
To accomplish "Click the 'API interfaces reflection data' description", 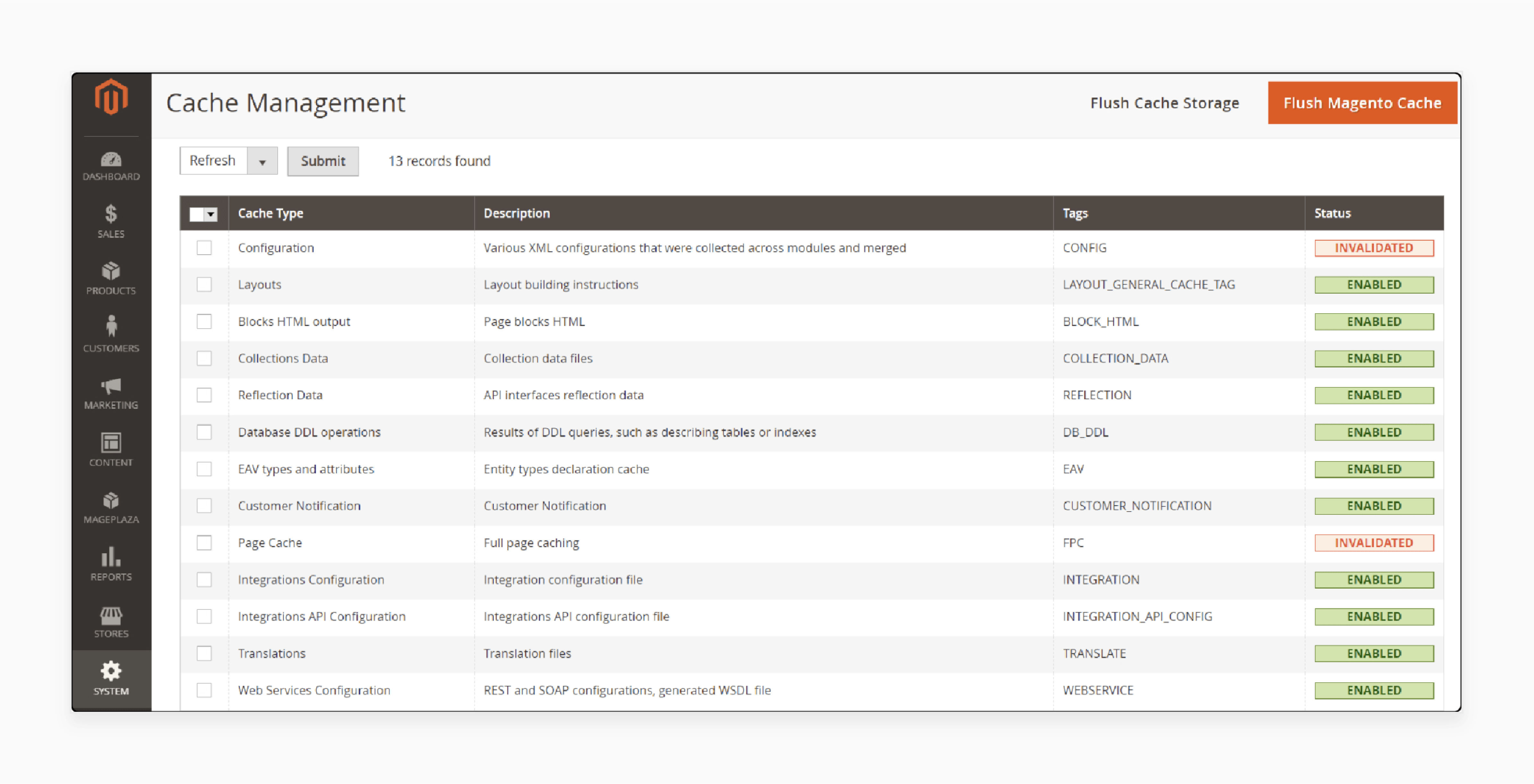I will pos(563,395).
